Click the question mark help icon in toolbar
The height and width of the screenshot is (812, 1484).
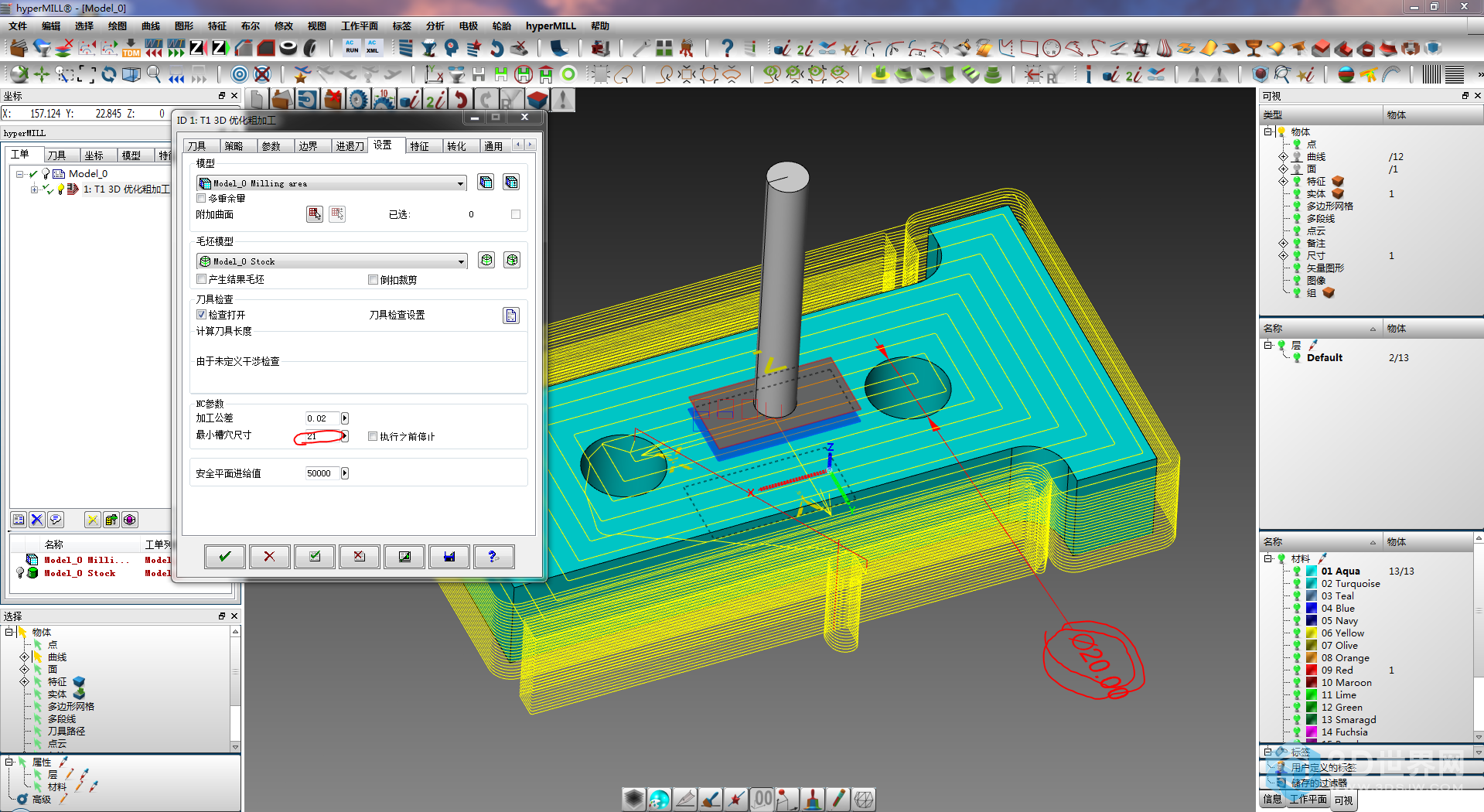pos(727,48)
